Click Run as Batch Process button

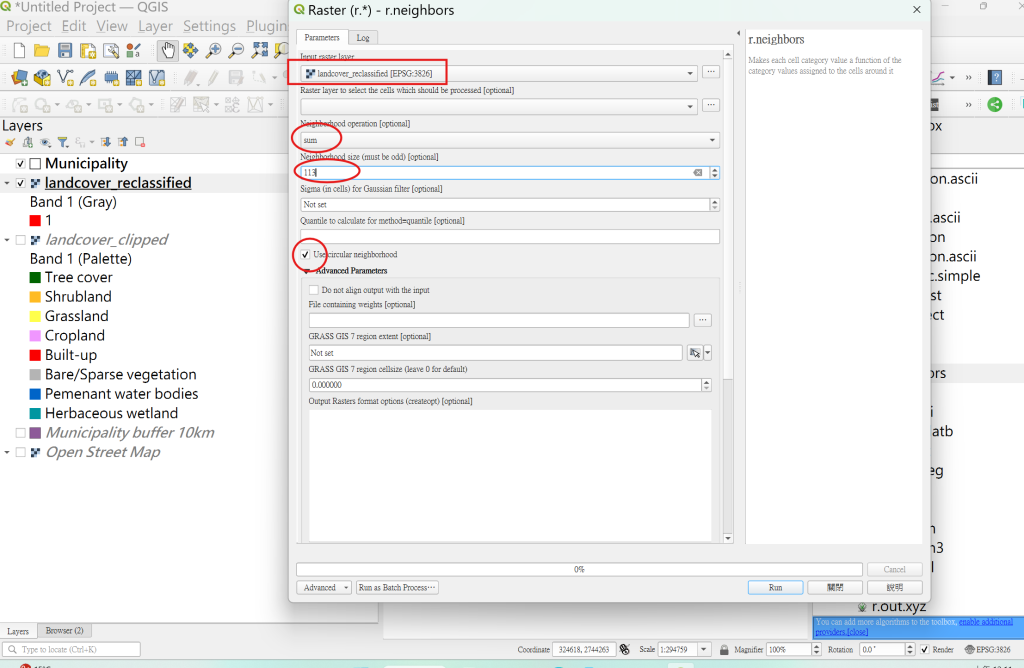[x=397, y=588]
